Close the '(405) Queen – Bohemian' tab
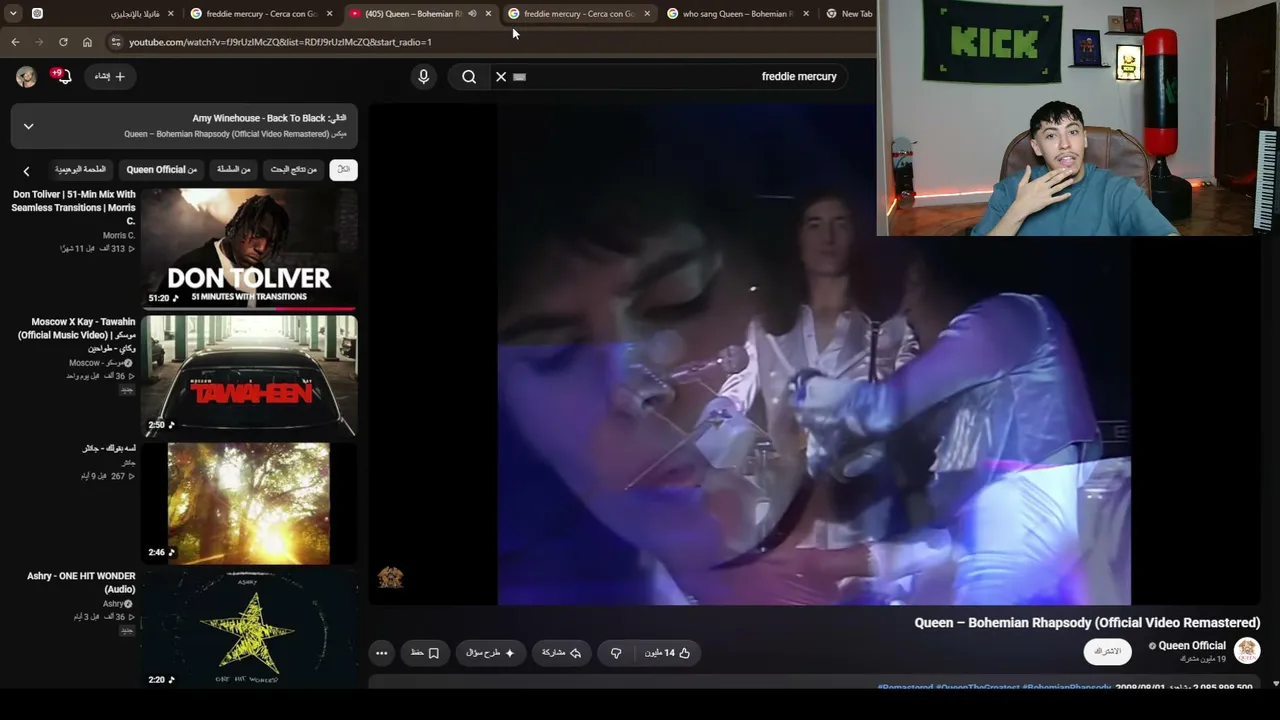This screenshot has height=720, width=1280. (488, 14)
